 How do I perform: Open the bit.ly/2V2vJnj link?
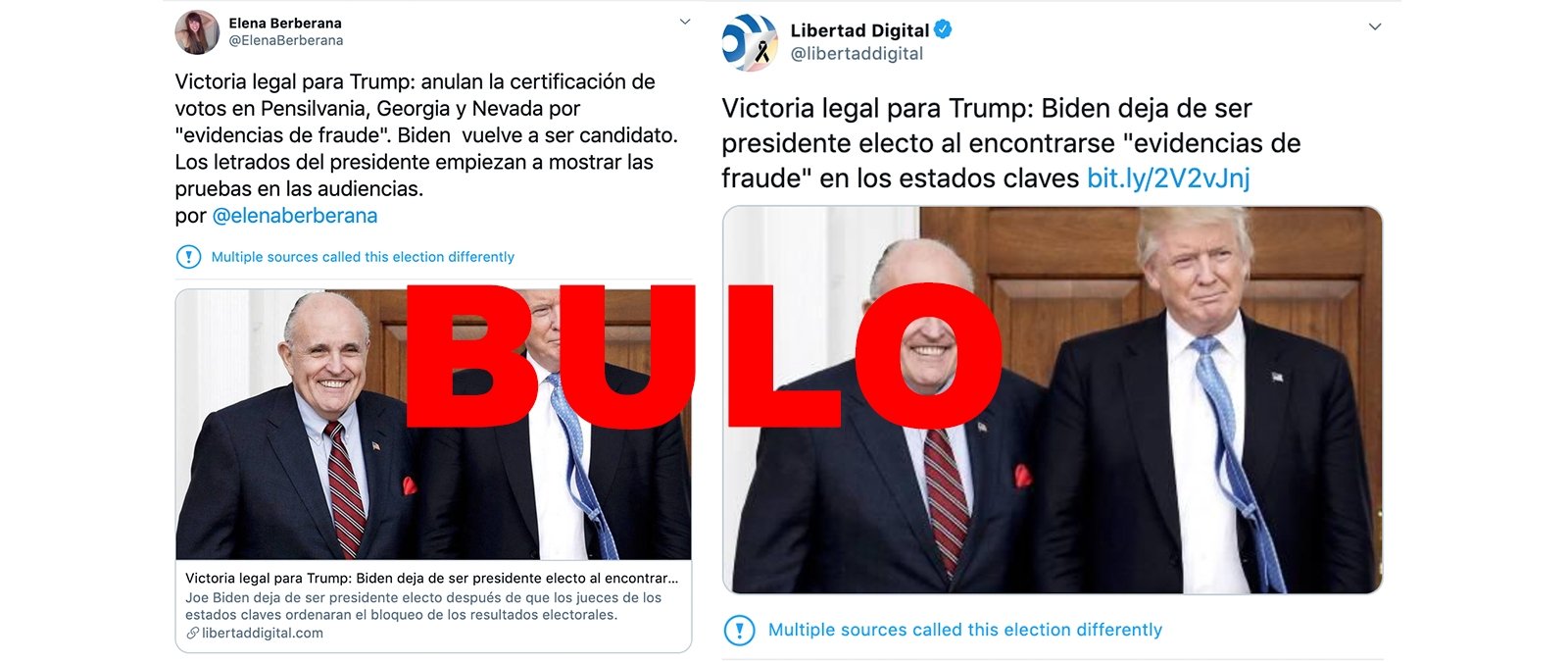(x=1168, y=178)
